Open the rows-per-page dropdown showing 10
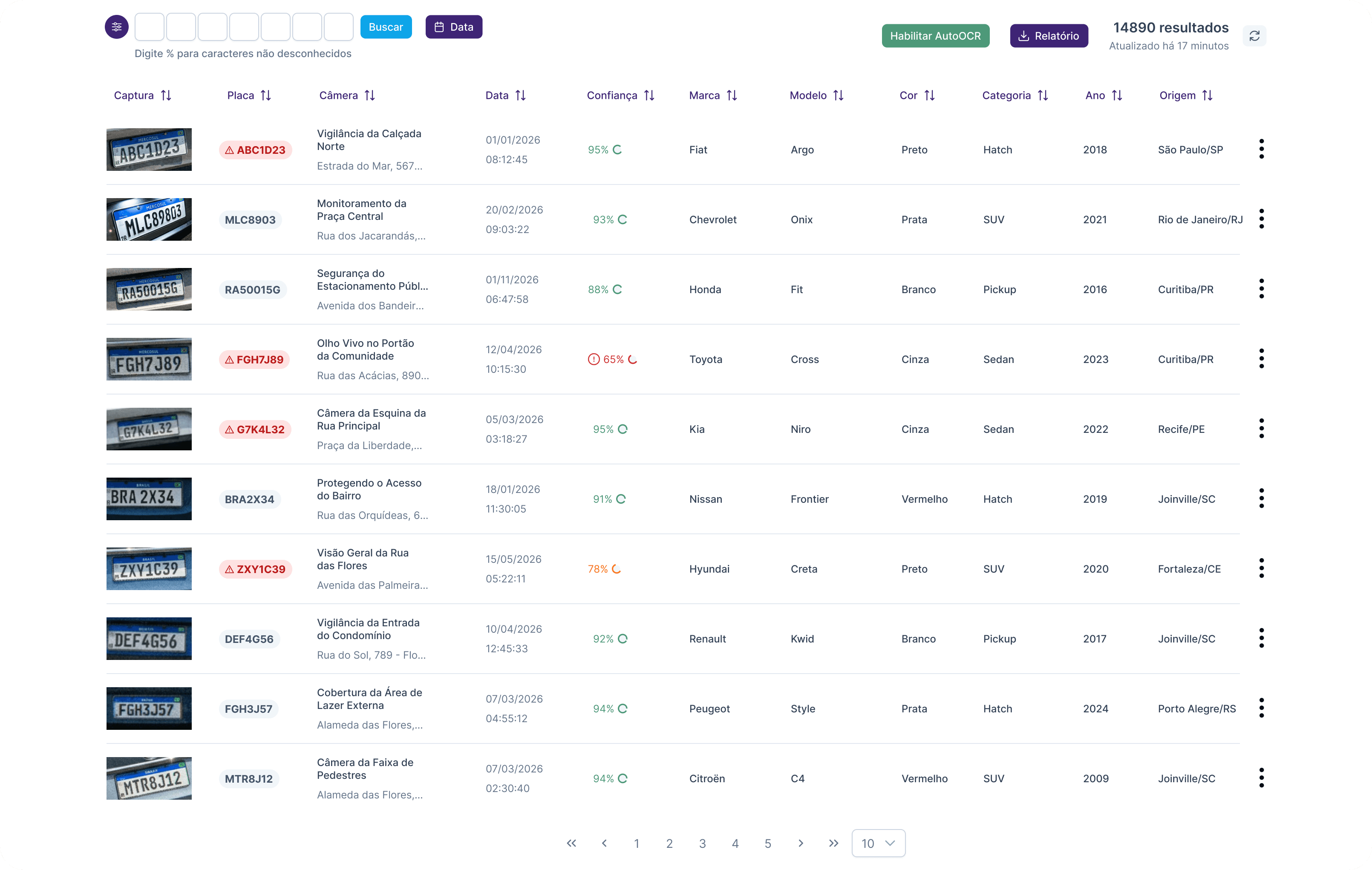 [x=877, y=843]
